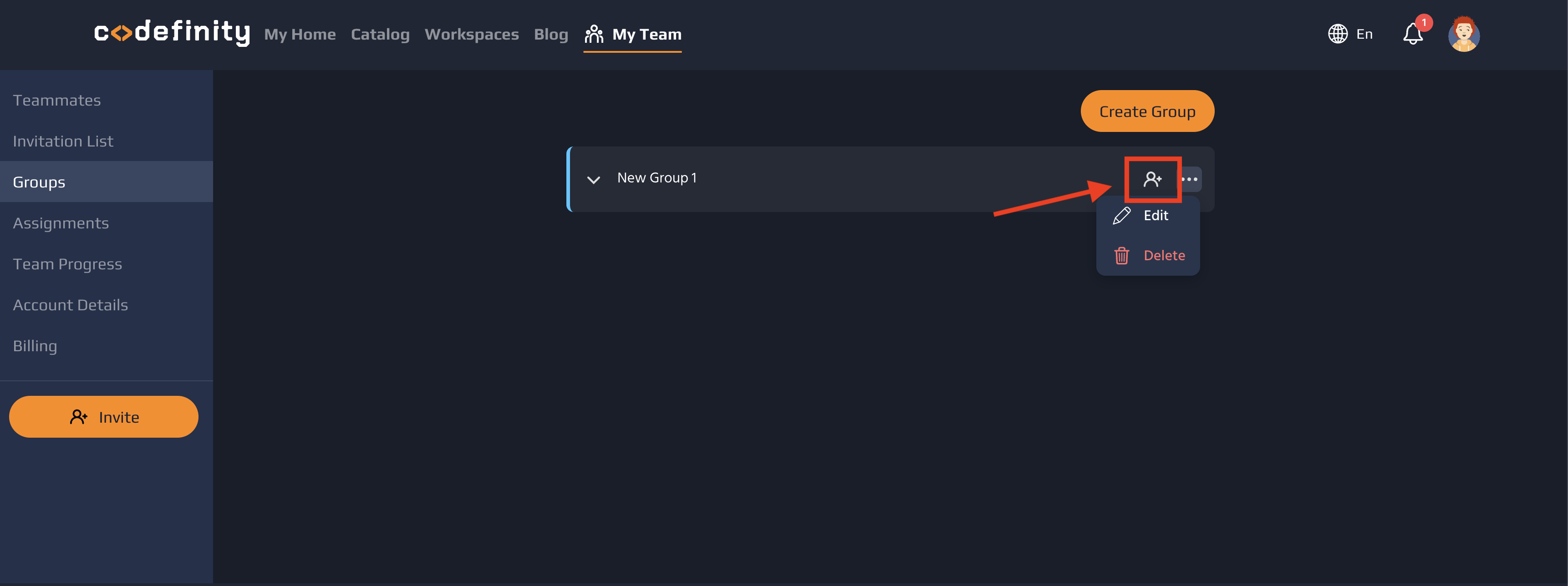Expand the New Group 1 group
The image size is (1568, 586).
(594, 180)
